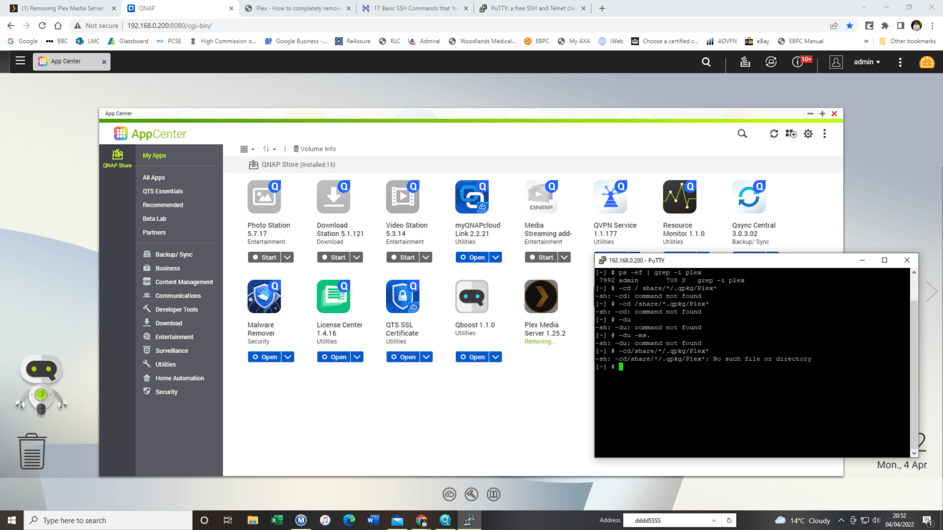Open File Explorer from the taskbar
This screenshot has width=943, height=530.
coord(253,520)
